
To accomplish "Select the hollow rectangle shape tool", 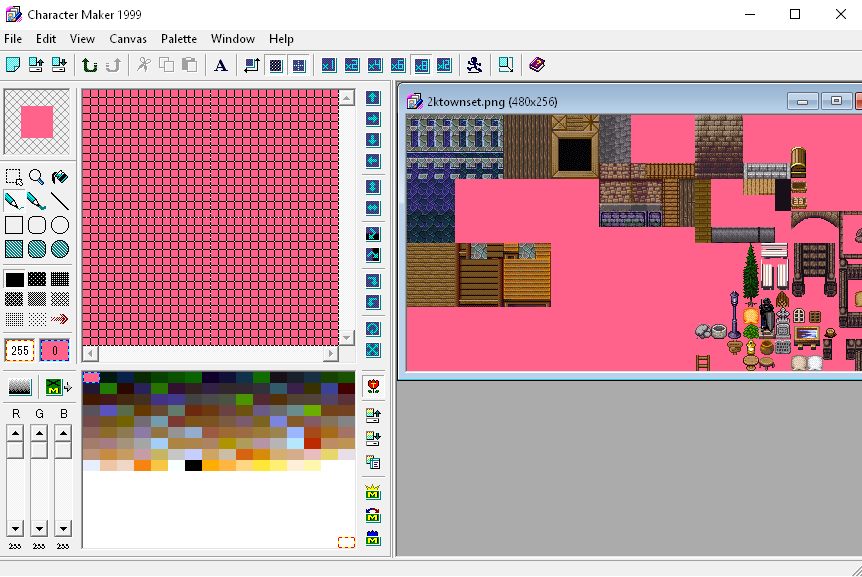I will coord(14,225).
